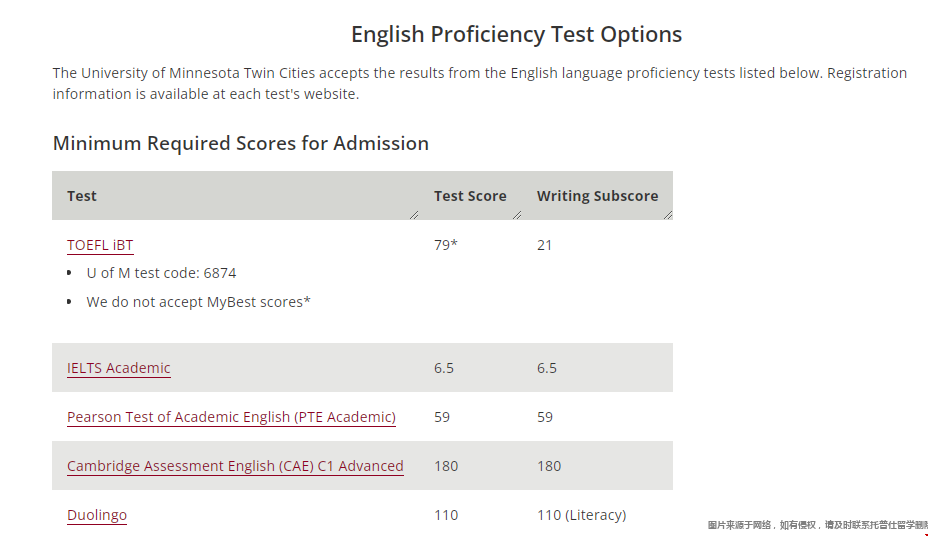Click the image source watermark text
This screenshot has height=536, width=928.
click(x=817, y=525)
